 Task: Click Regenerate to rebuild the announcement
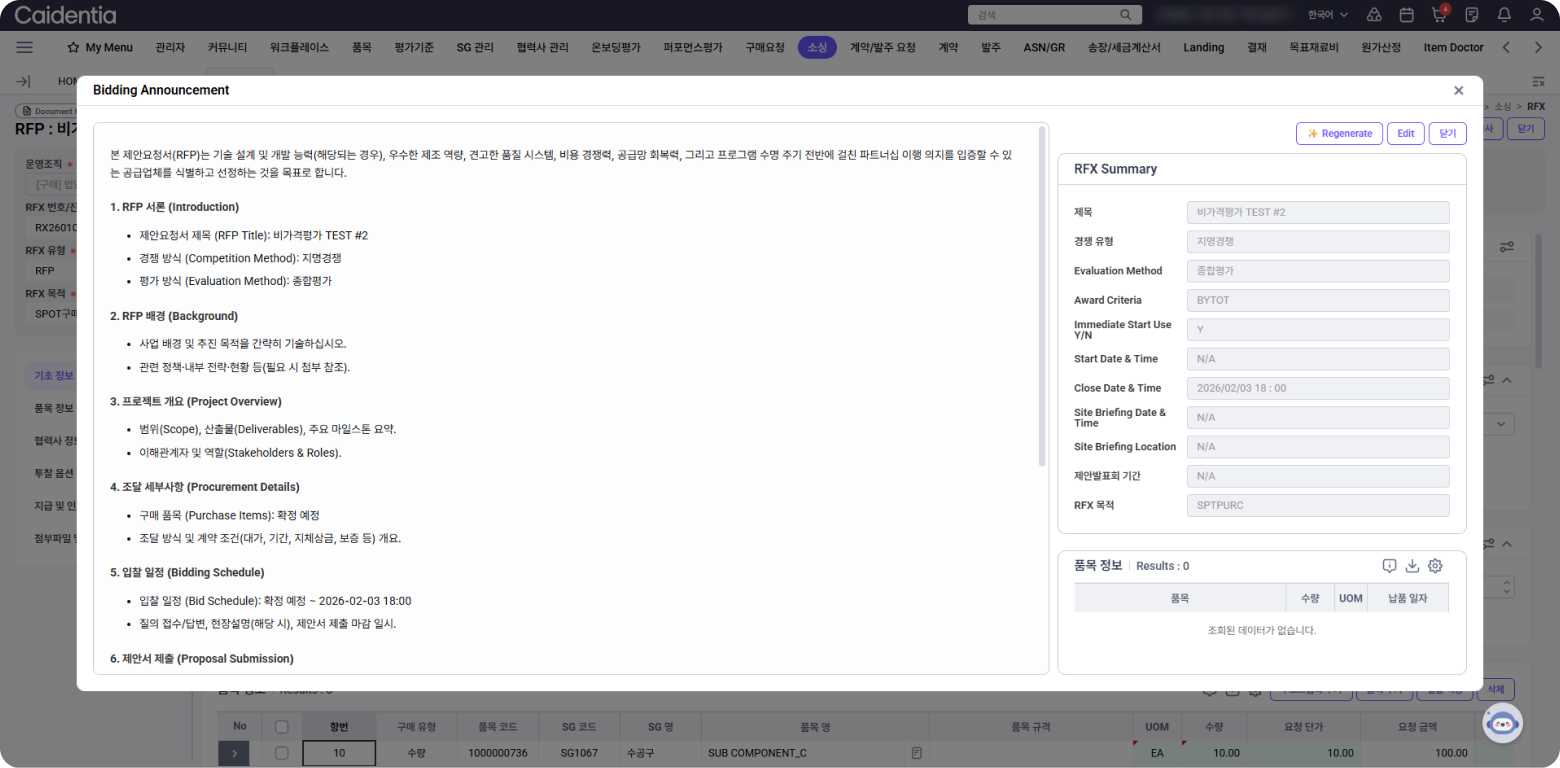click(x=1339, y=133)
